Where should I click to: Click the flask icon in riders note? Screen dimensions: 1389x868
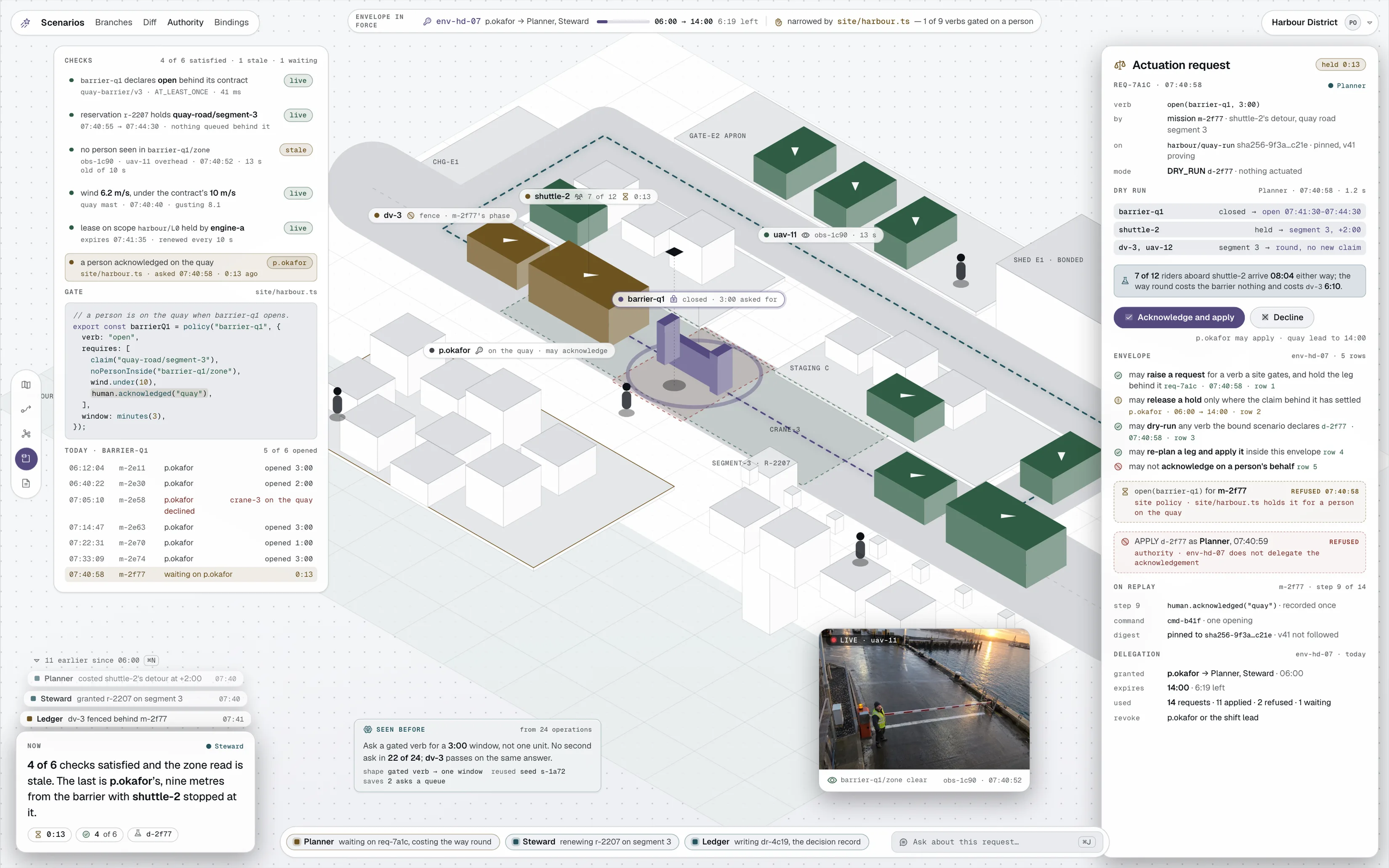(x=1125, y=281)
